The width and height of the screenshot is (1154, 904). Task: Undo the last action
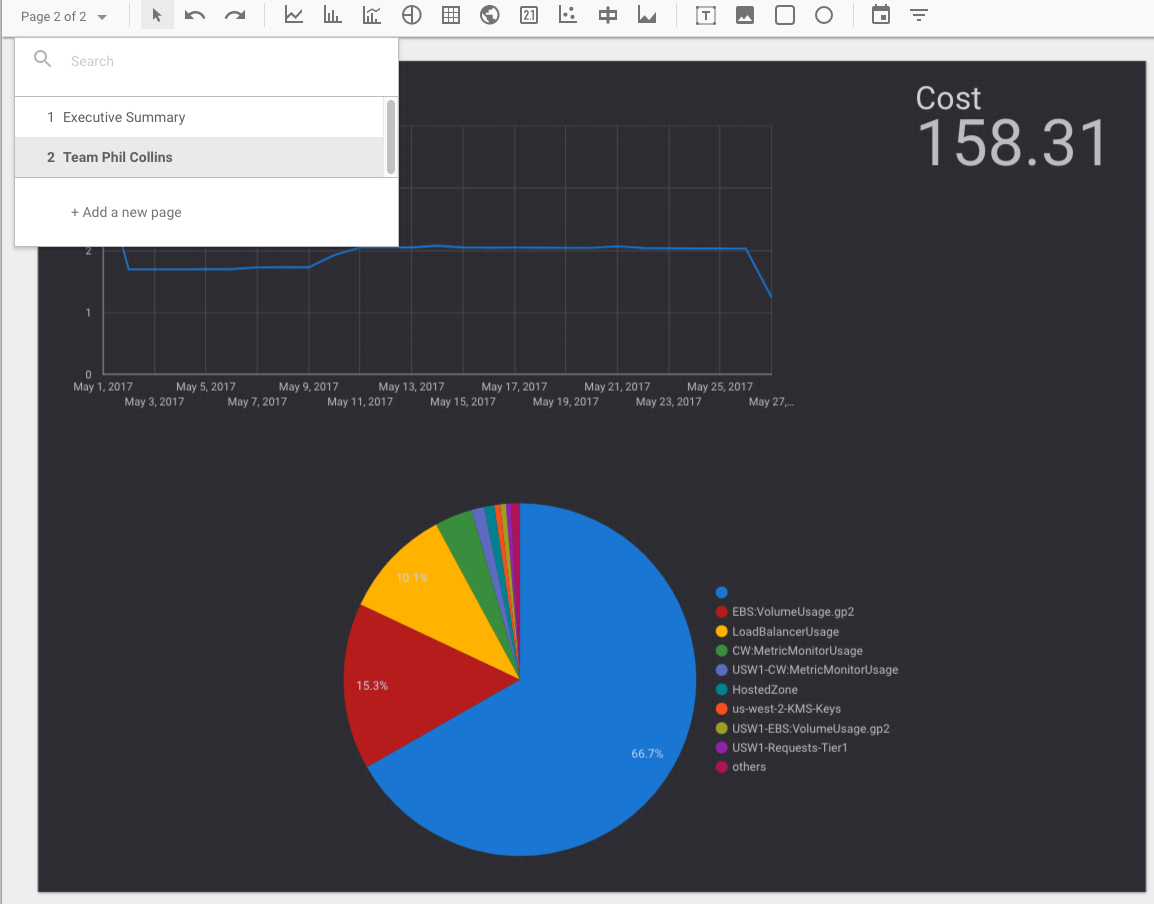tap(195, 16)
